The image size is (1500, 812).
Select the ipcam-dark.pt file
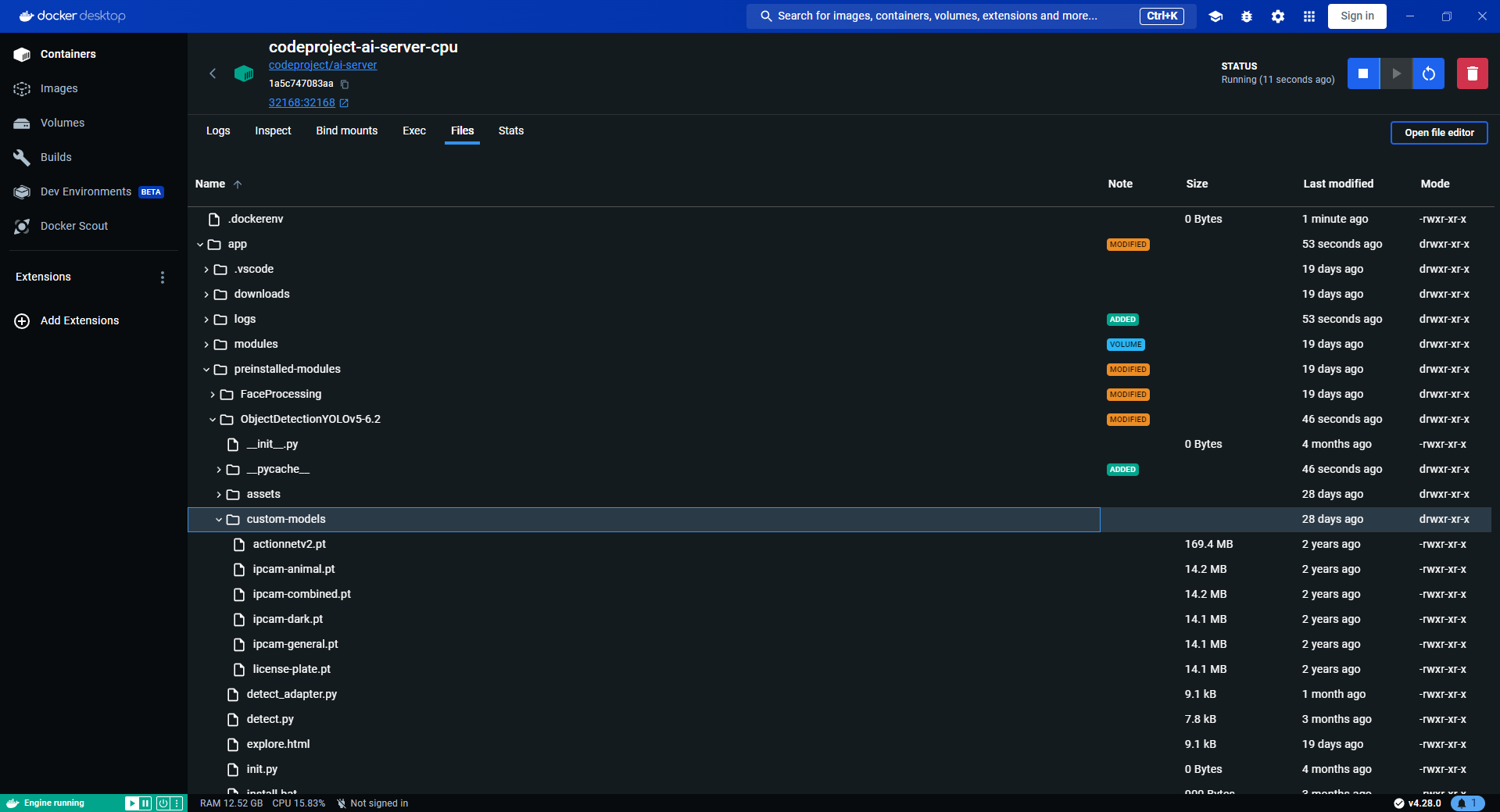[x=288, y=620]
